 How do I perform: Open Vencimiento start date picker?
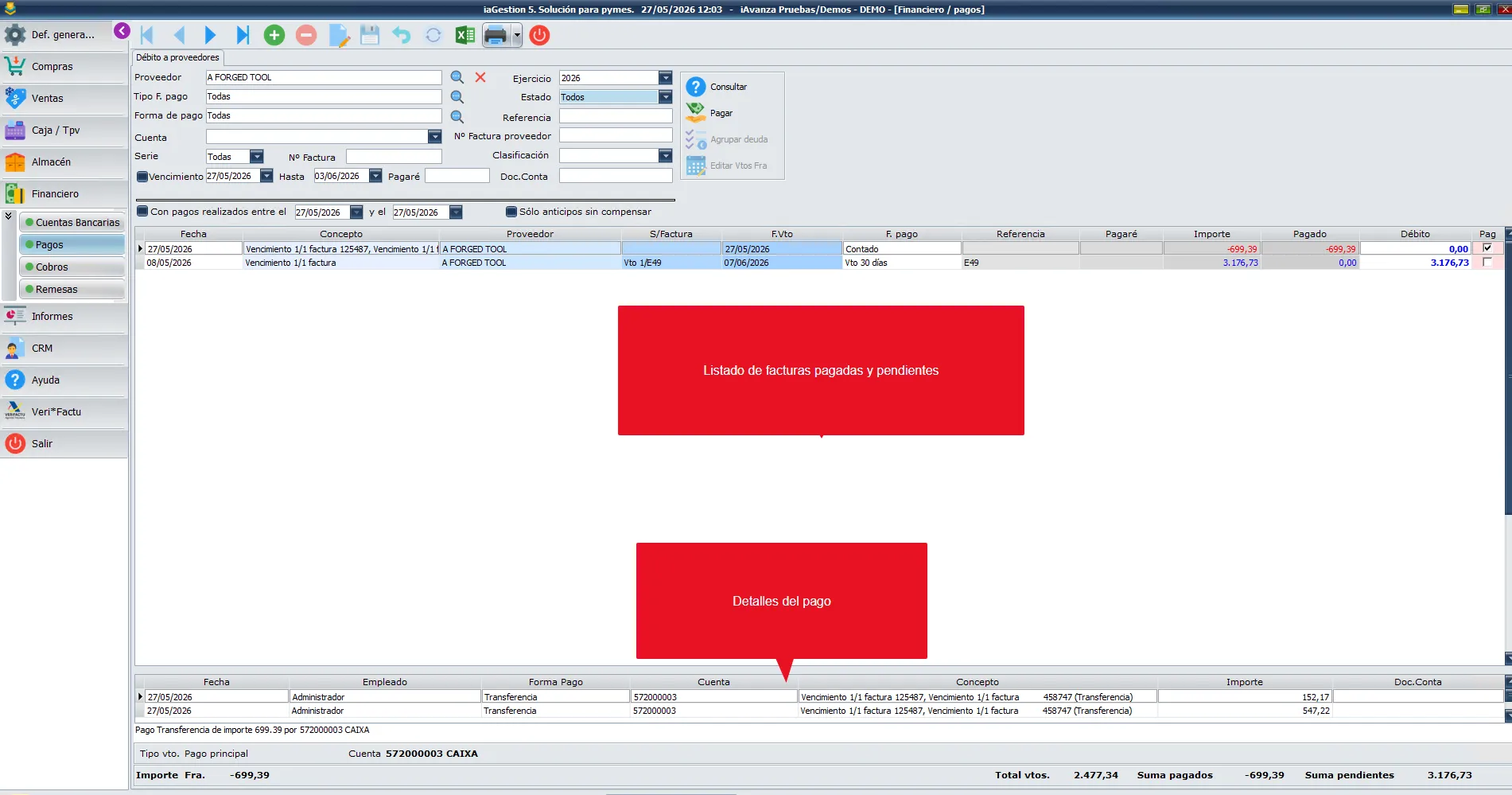coord(266,176)
